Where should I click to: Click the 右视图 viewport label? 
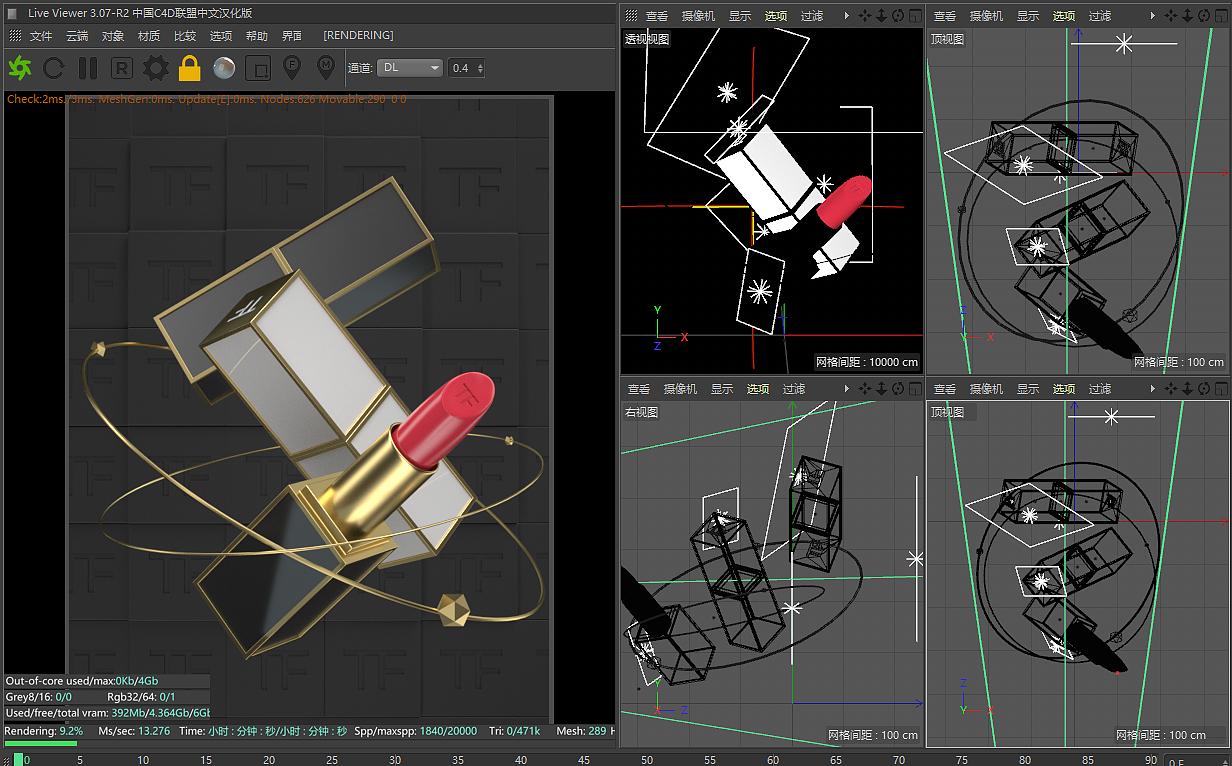pos(641,412)
